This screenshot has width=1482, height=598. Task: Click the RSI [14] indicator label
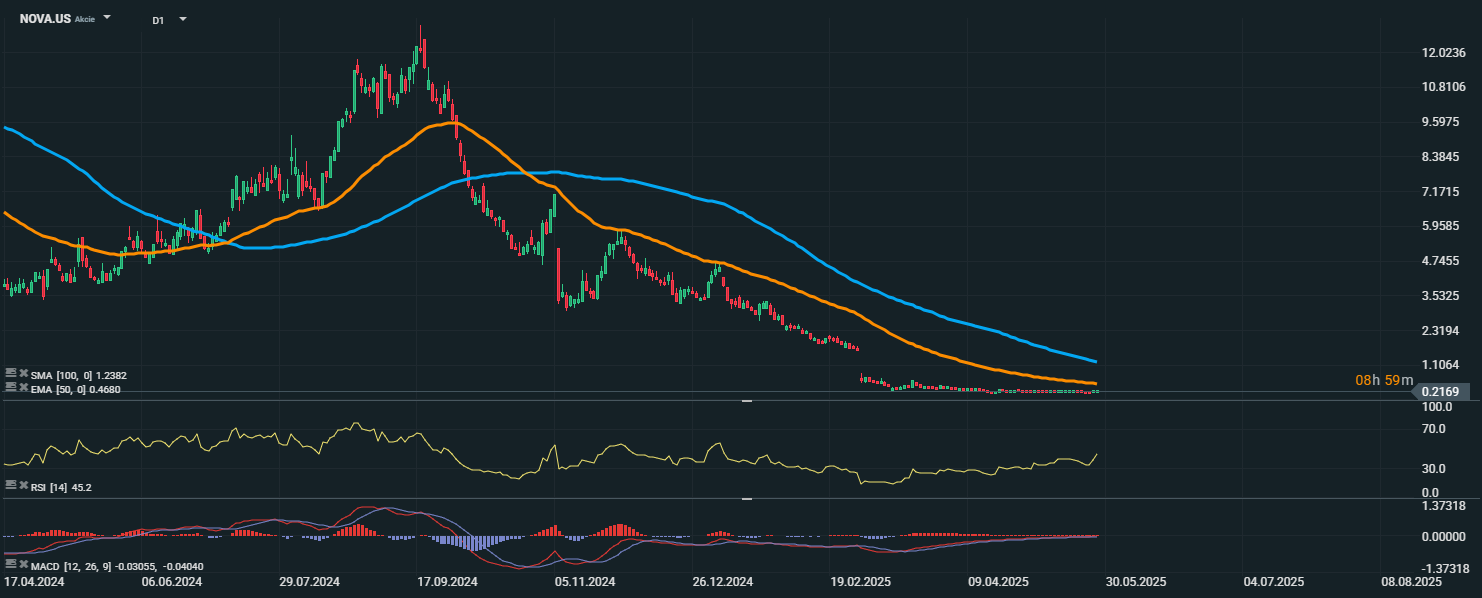point(50,486)
